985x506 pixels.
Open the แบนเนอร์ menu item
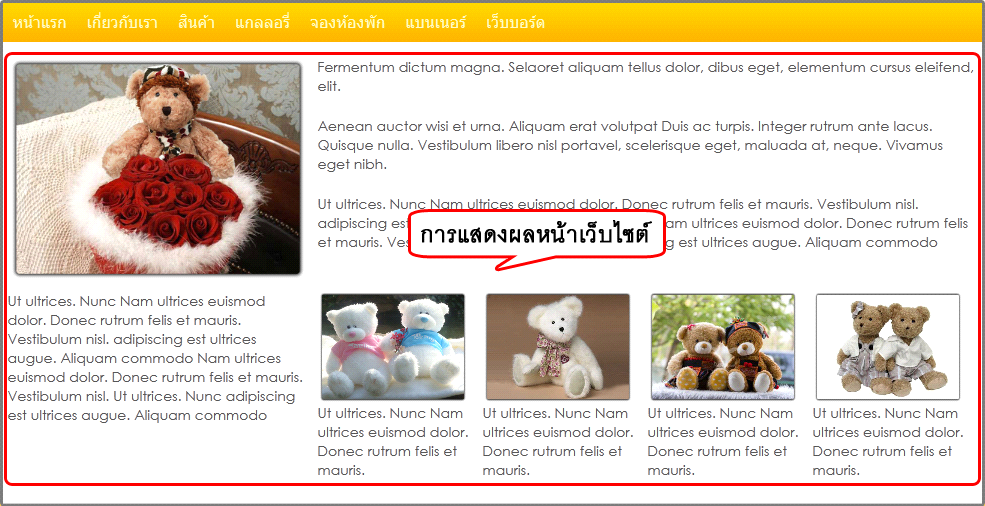(x=435, y=23)
